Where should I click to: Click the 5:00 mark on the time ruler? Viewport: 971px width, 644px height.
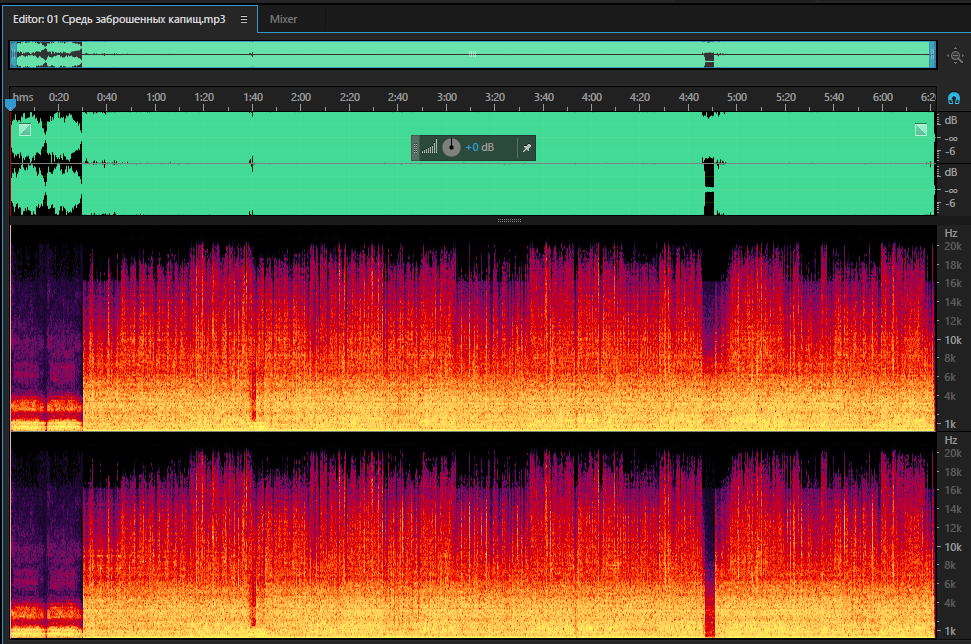pos(737,97)
